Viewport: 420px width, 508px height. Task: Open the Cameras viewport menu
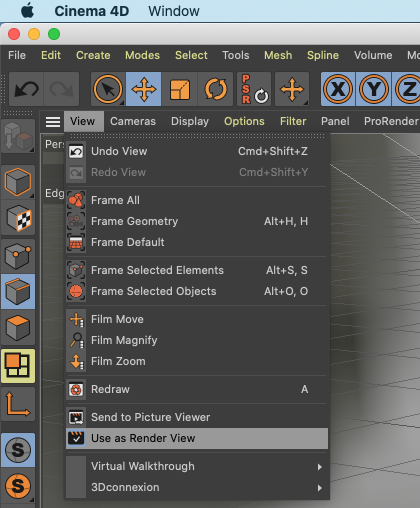(x=133, y=121)
